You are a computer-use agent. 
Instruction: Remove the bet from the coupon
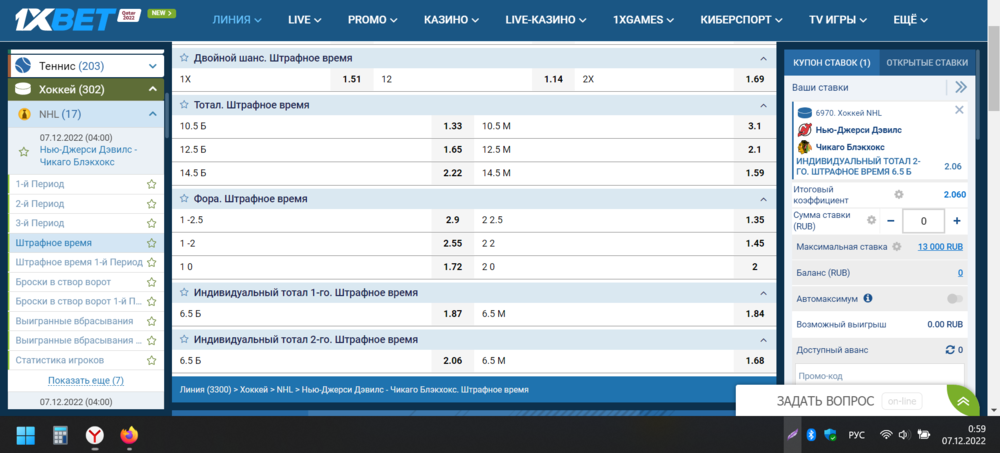[959, 110]
